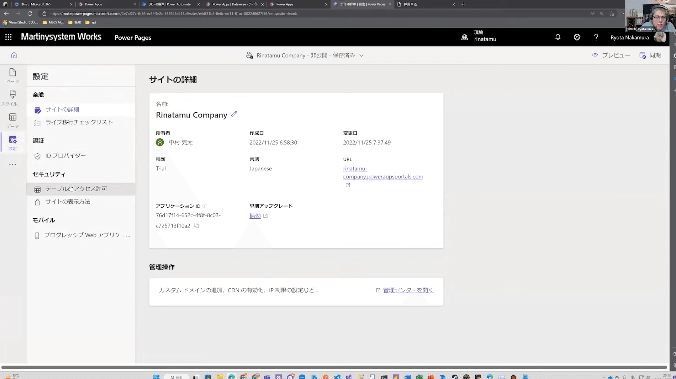Click the site owner's green avatar
Image resolution: width=676 pixels, height=379 pixels.
[160, 142]
